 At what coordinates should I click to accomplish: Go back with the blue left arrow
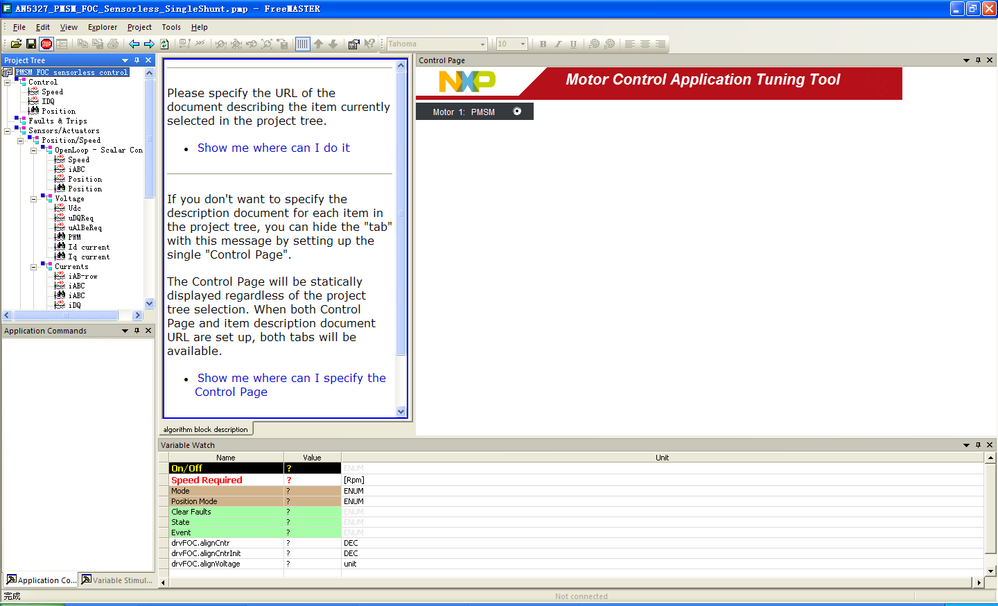point(134,44)
